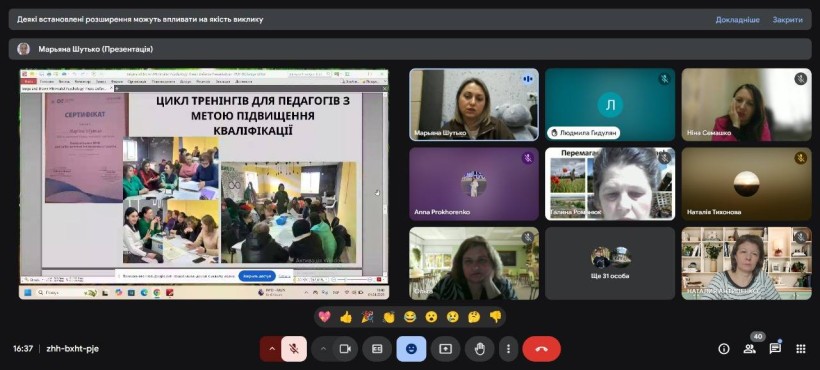Click the Докладніше link in the banner

click(737, 19)
